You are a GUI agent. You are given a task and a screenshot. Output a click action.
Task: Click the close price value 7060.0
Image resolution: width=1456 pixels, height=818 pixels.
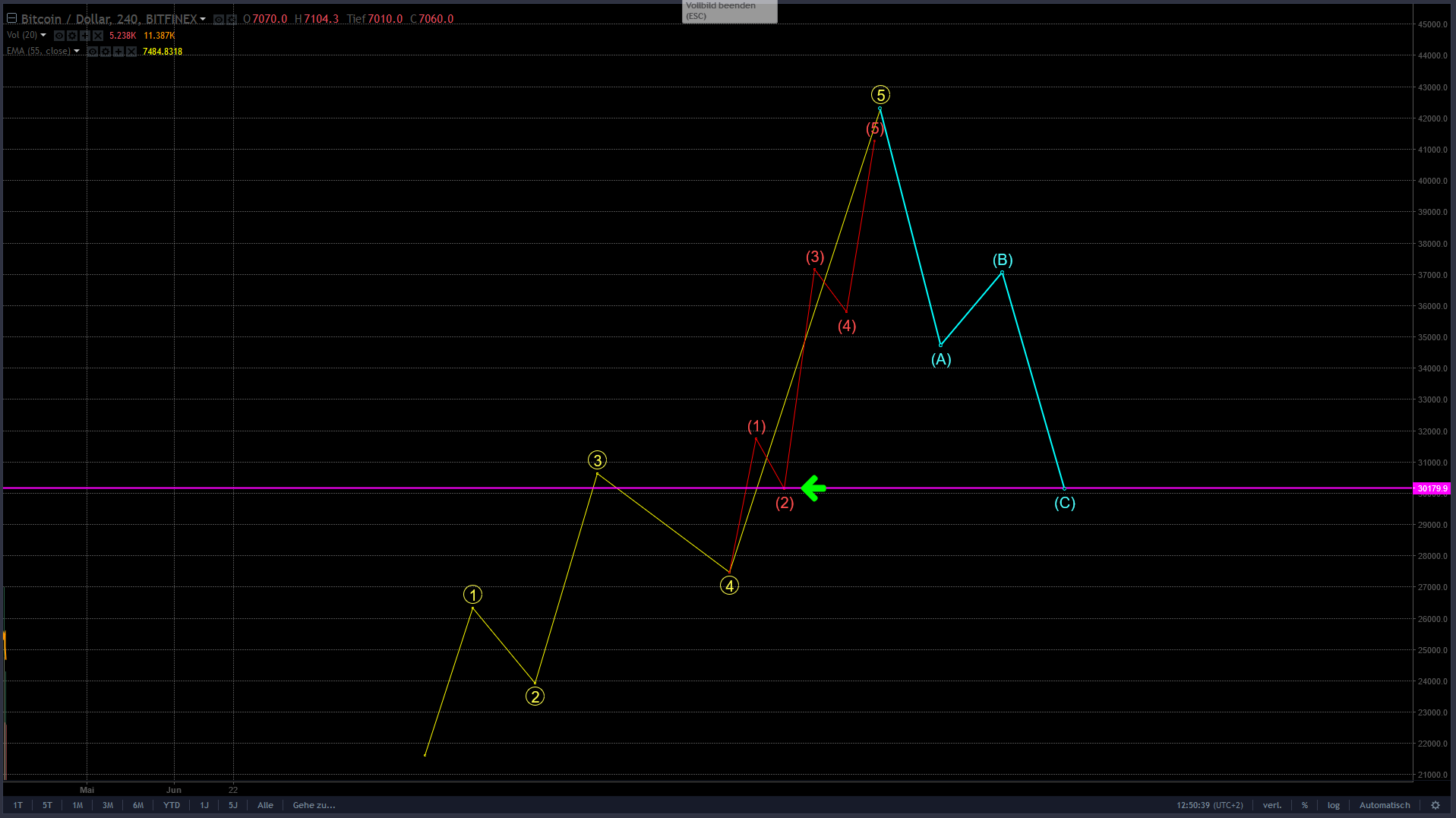pos(436,19)
